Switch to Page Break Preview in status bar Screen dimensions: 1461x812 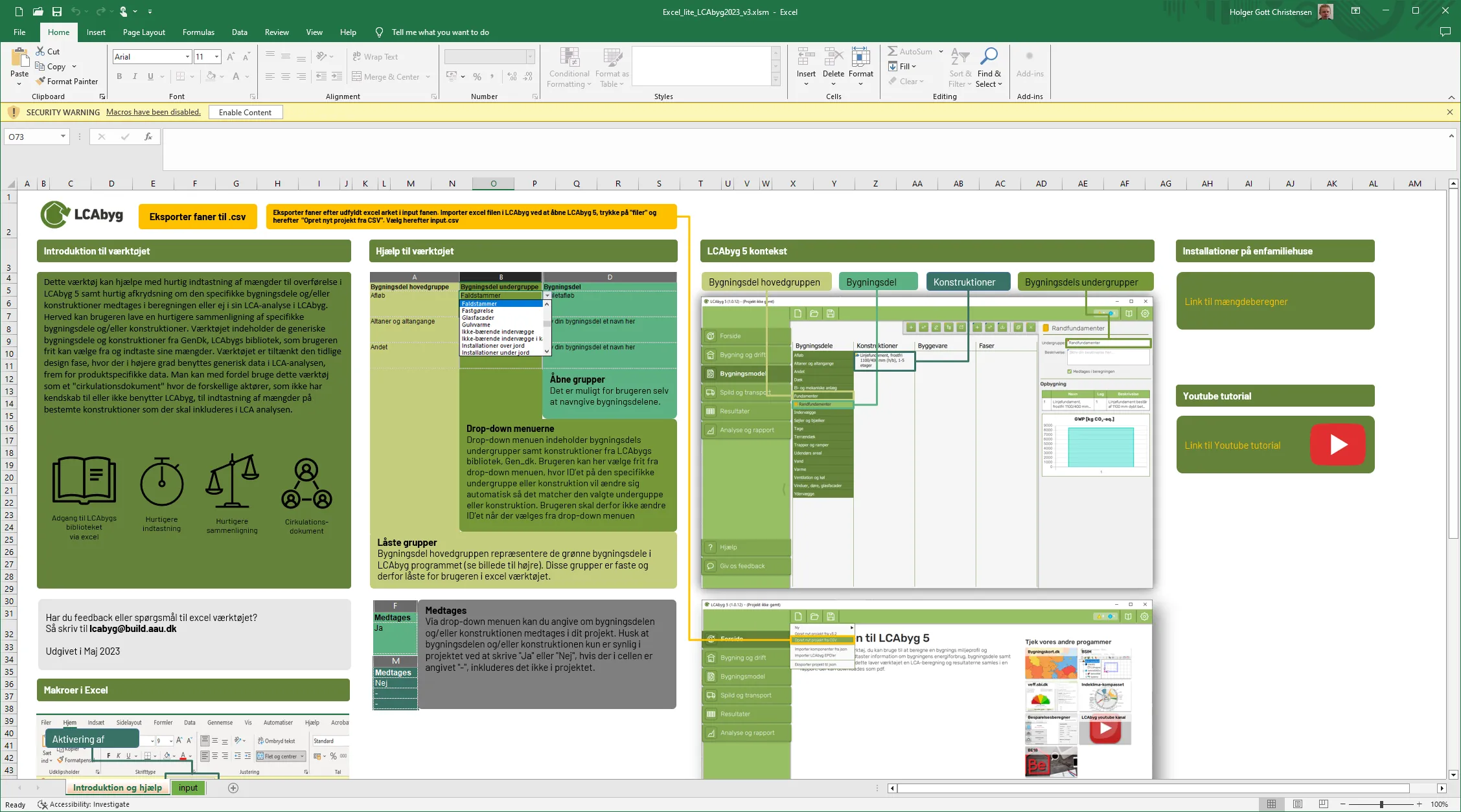click(x=1324, y=804)
